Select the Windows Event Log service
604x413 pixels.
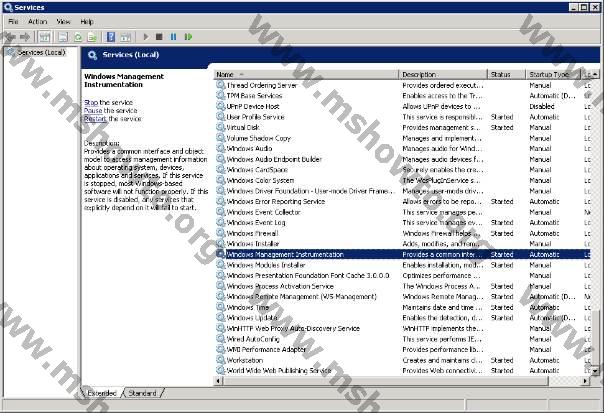pyautogui.click(x=402, y=223)
